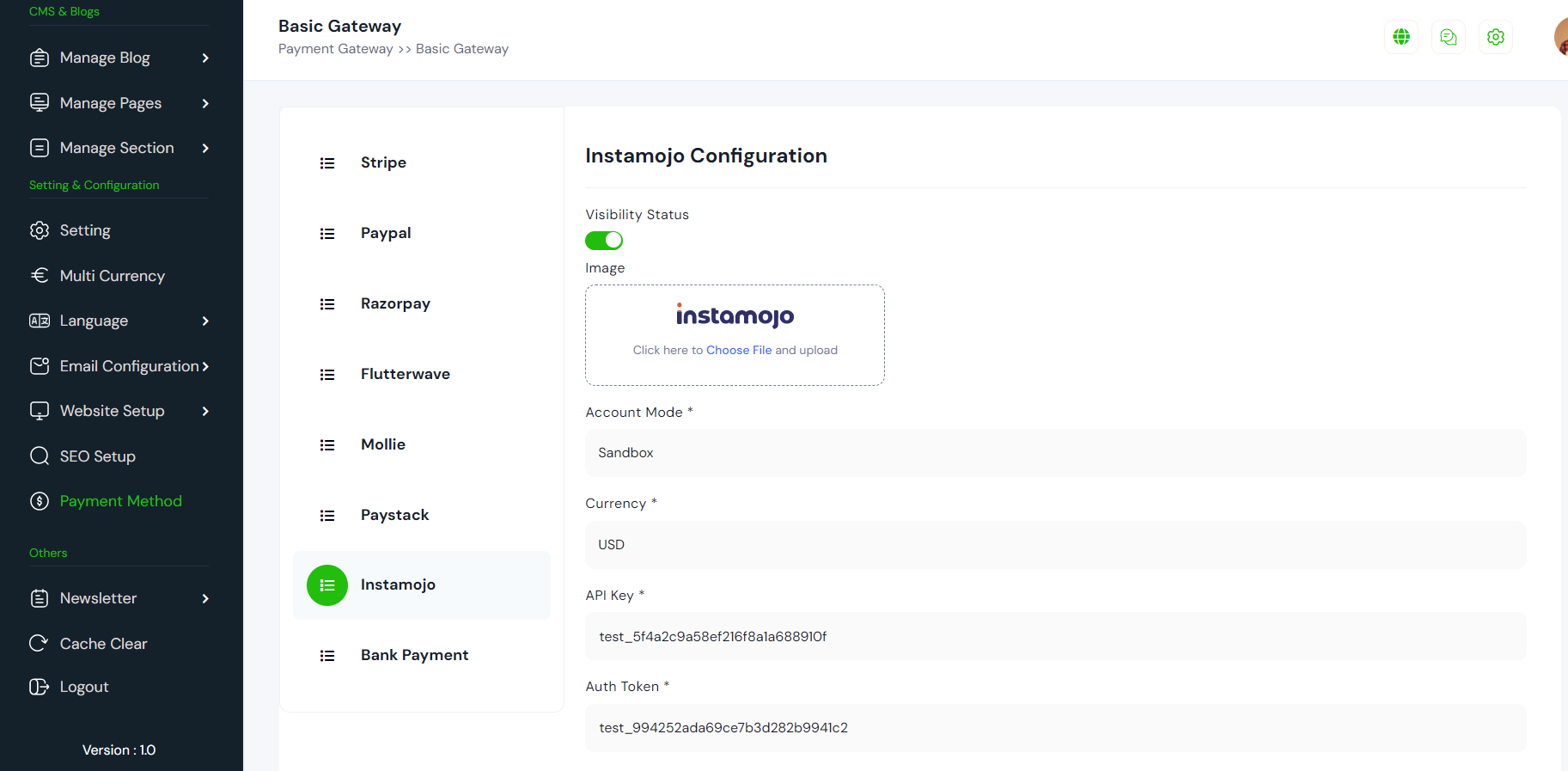1568x771 pixels.
Task: Switch to the Stripe gateway tab
Action: coord(383,162)
